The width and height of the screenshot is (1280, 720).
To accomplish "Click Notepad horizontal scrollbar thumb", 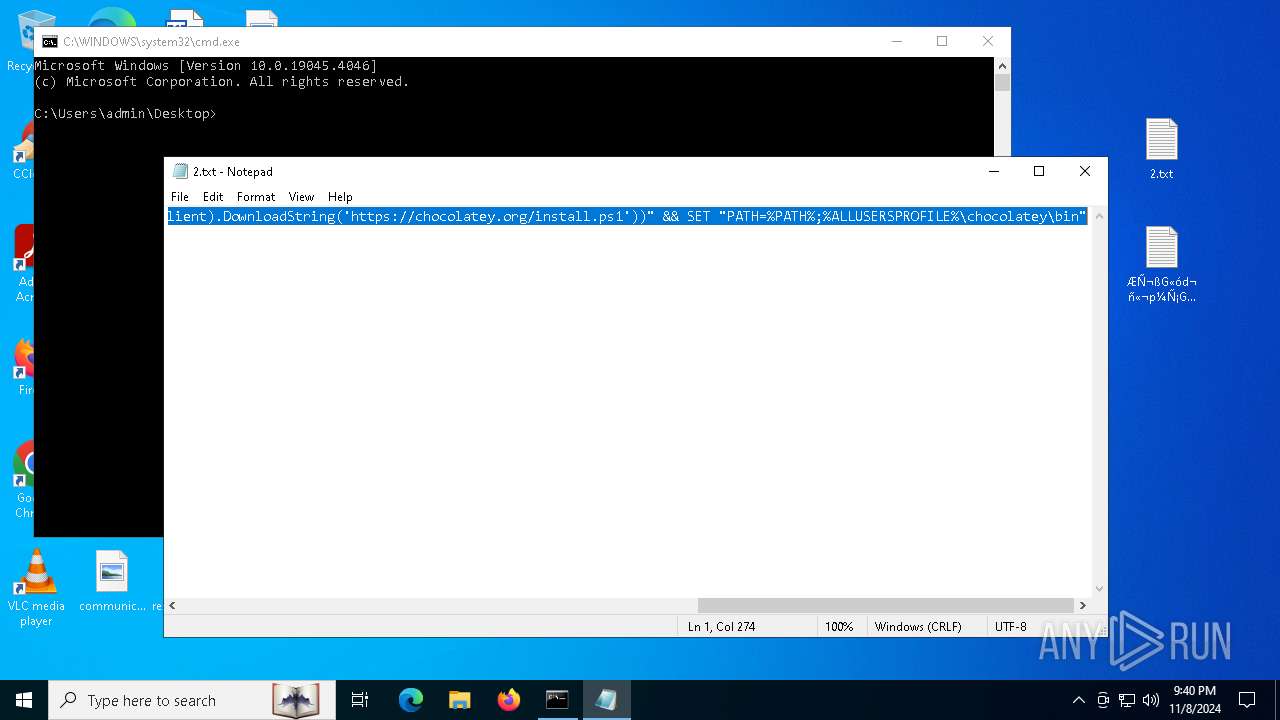I will click(885, 605).
